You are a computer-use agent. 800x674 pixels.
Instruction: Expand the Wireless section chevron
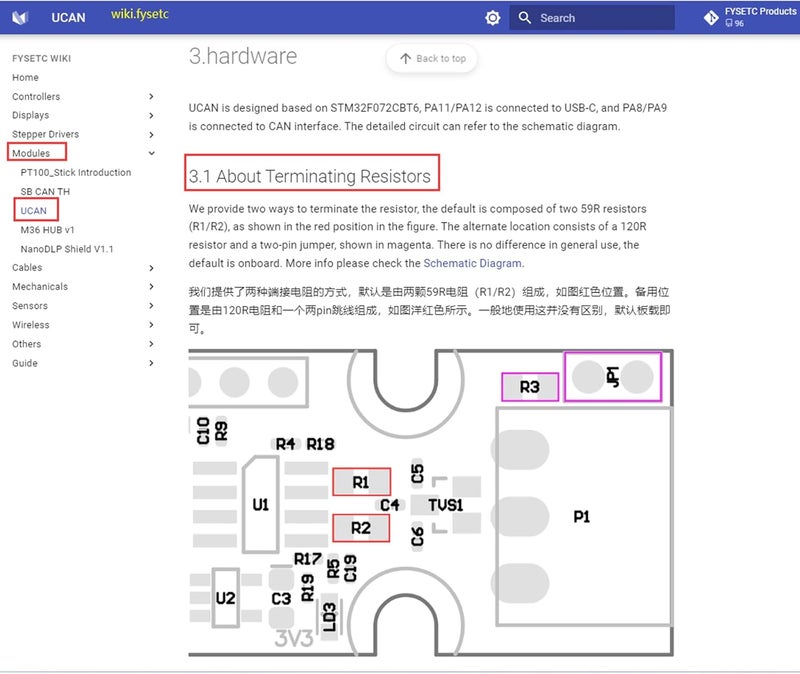click(x=151, y=324)
